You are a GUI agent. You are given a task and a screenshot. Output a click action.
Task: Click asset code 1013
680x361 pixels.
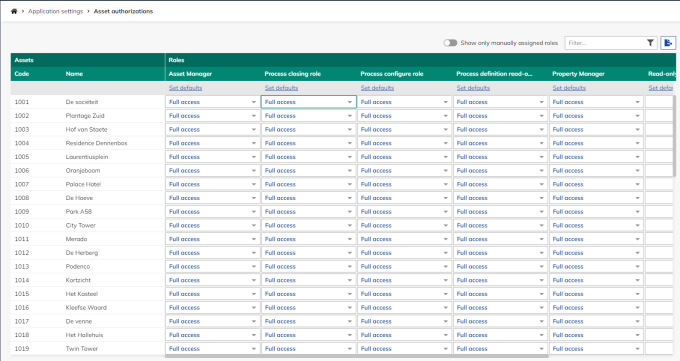coord(22,266)
